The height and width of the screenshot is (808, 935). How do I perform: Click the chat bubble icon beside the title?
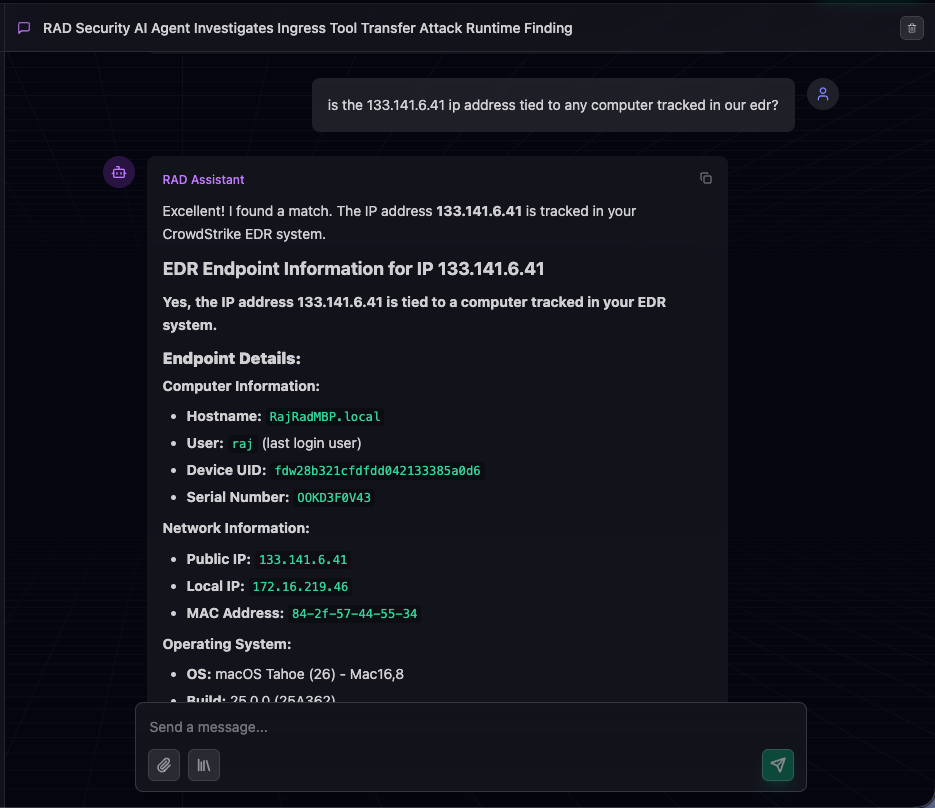click(24, 28)
